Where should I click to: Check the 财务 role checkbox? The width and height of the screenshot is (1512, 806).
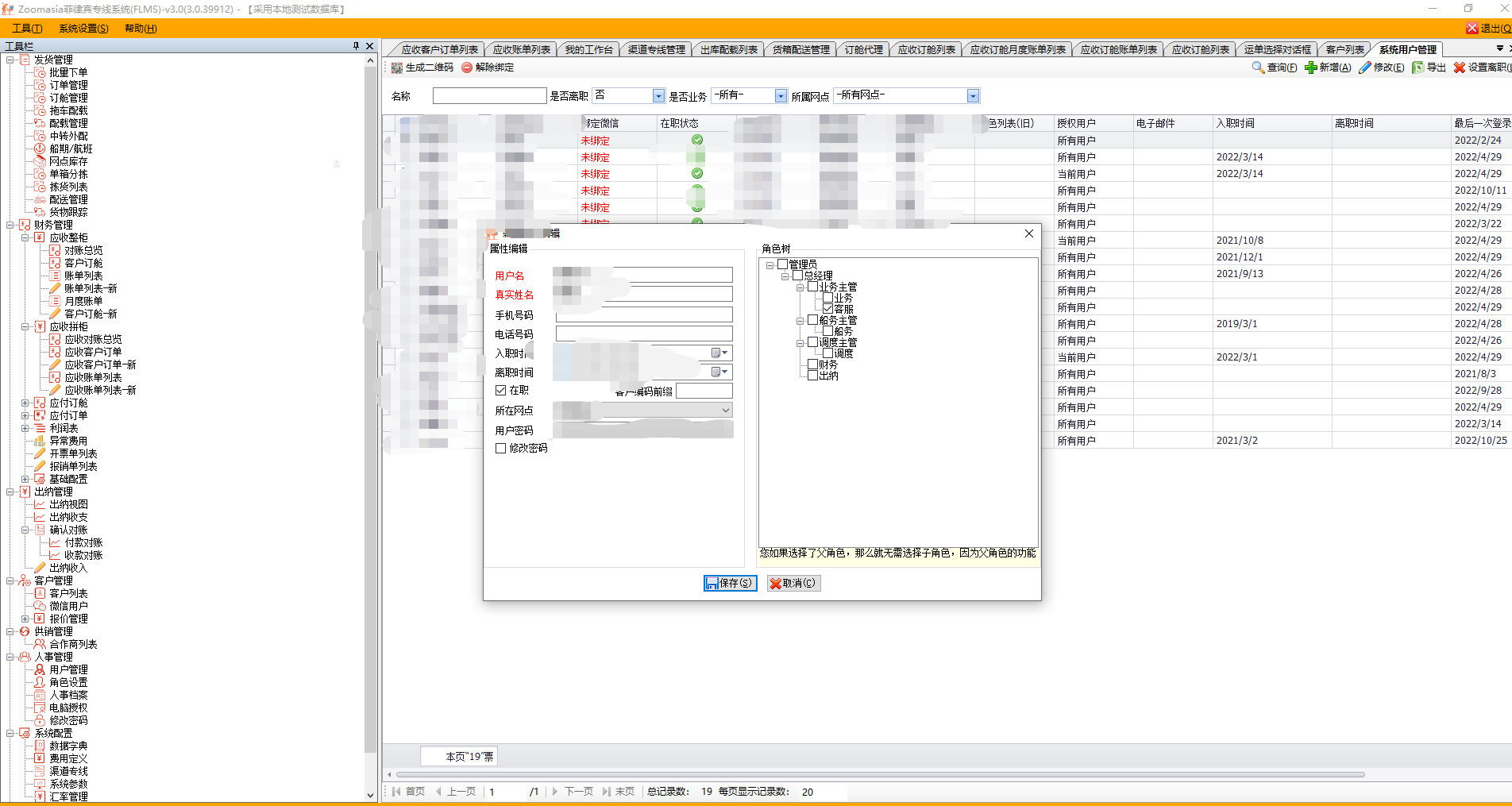tap(812, 364)
